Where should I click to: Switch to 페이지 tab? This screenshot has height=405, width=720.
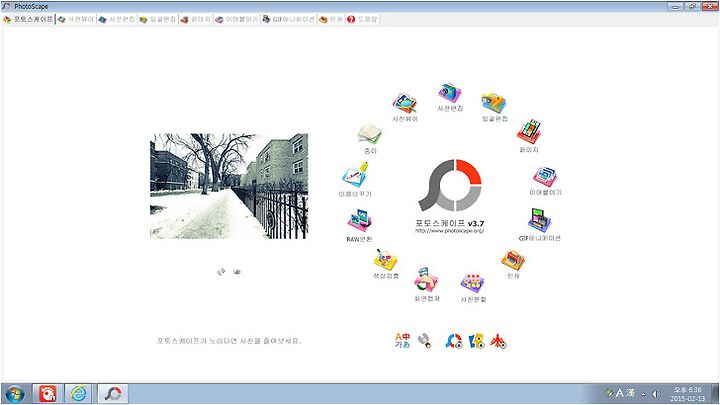[x=196, y=19]
